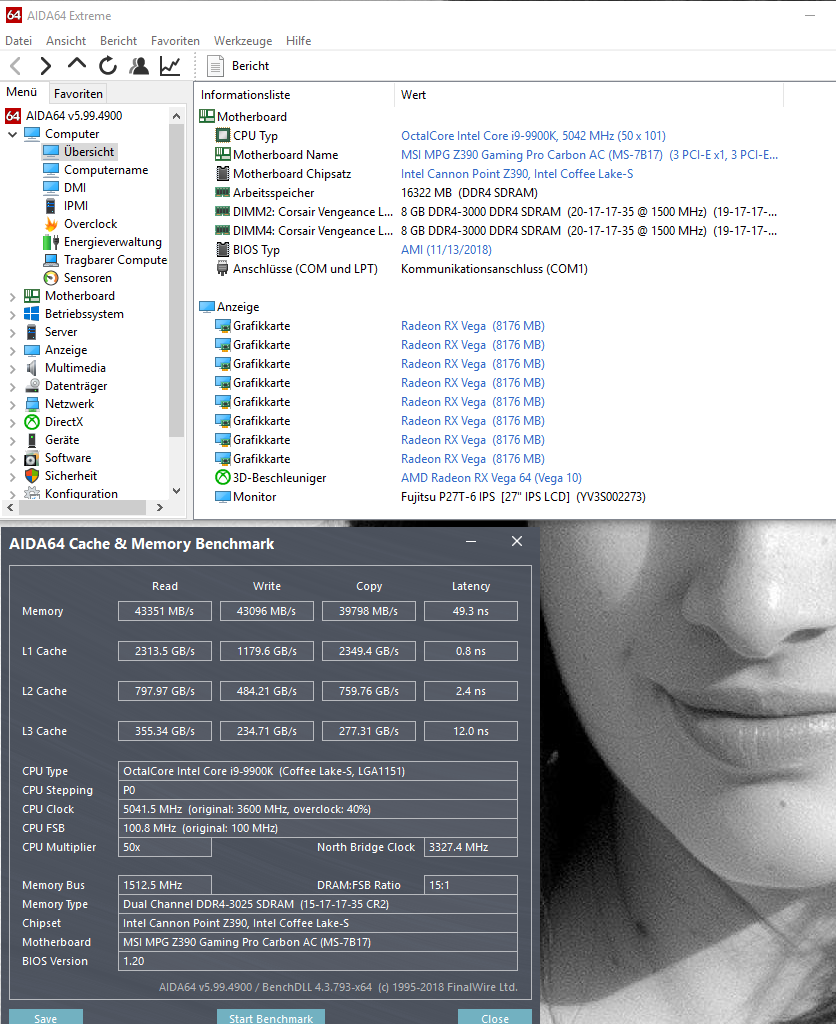Open the user icon in the toolbar
The image size is (836, 1024).
point(138,66)
